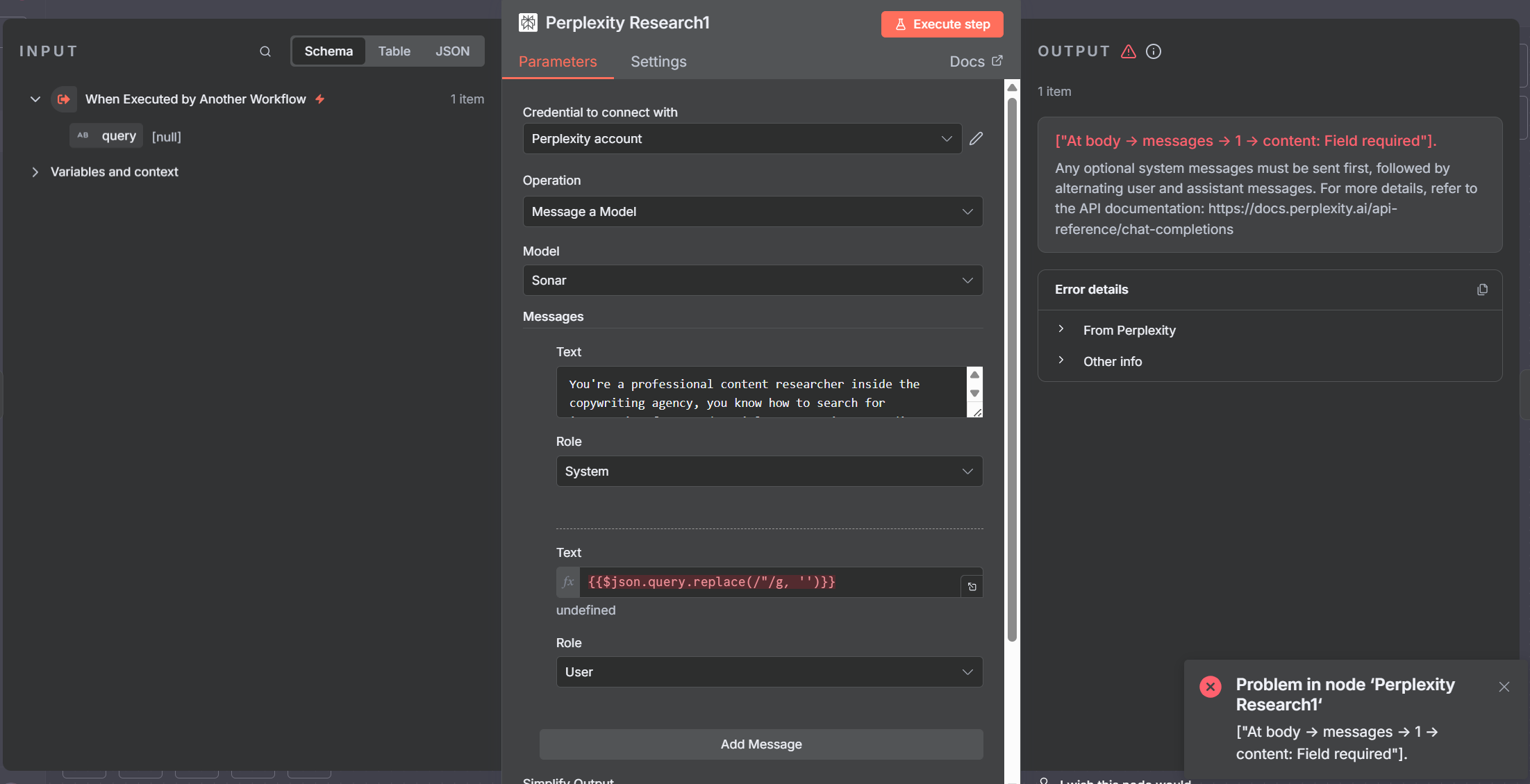
Task: Click the Add Message button
Action: [761, 744]
